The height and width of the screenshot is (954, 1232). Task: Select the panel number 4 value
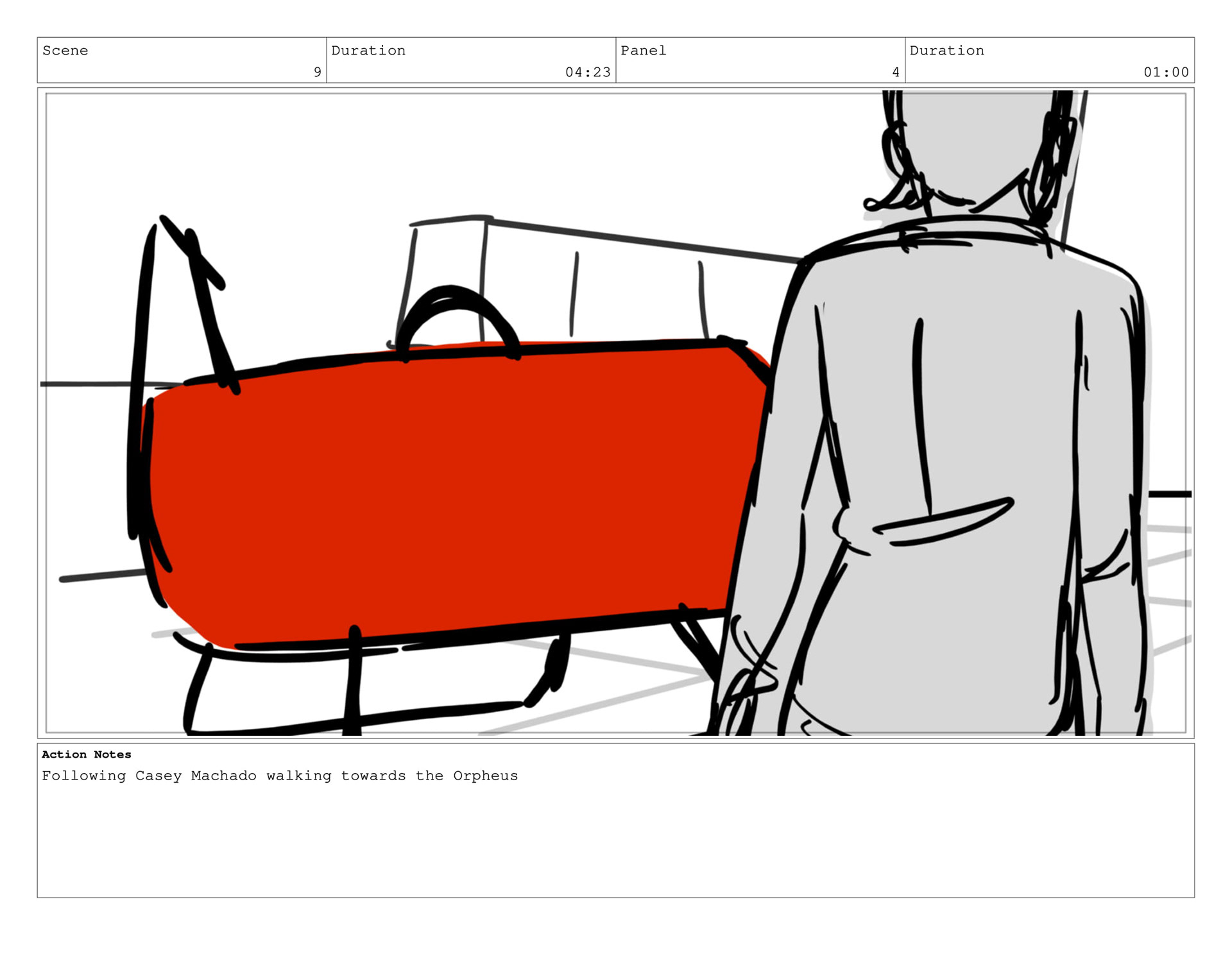pyautogui.click(x=895, y=72)
